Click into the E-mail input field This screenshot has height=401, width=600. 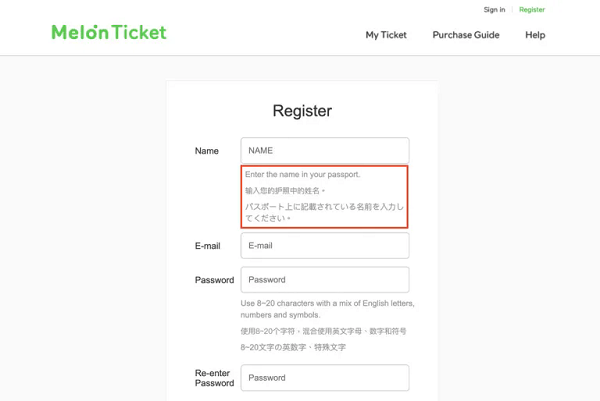click(325, 245)
